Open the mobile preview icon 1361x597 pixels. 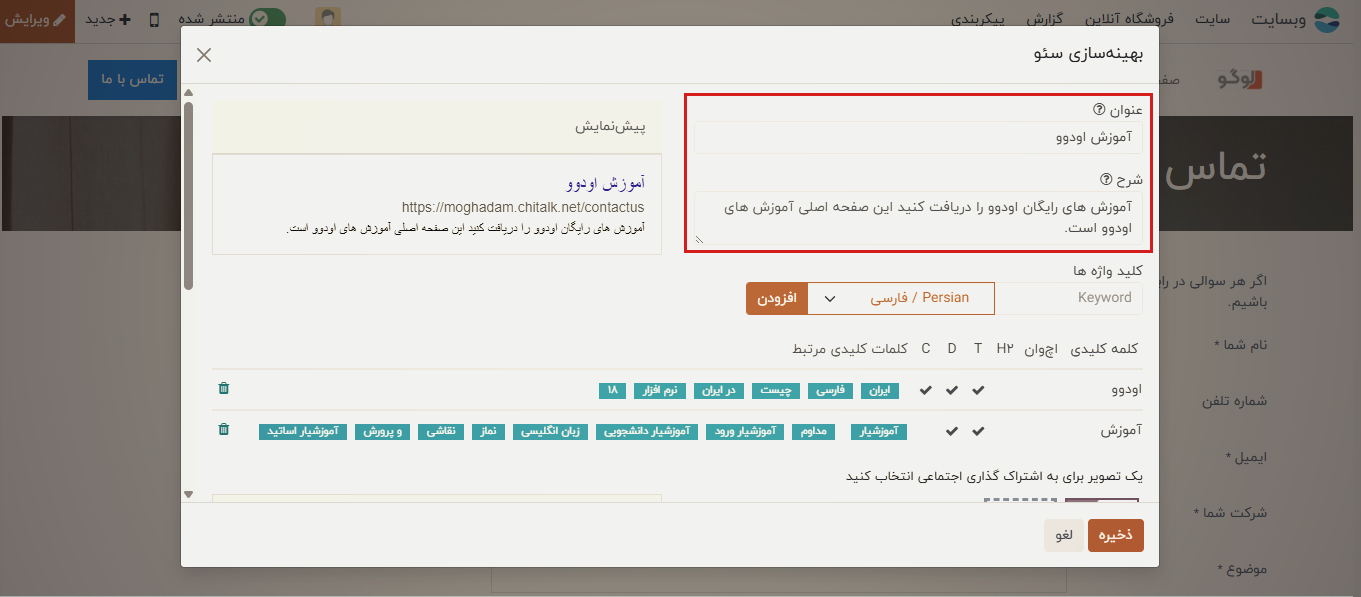pos(154,20)
